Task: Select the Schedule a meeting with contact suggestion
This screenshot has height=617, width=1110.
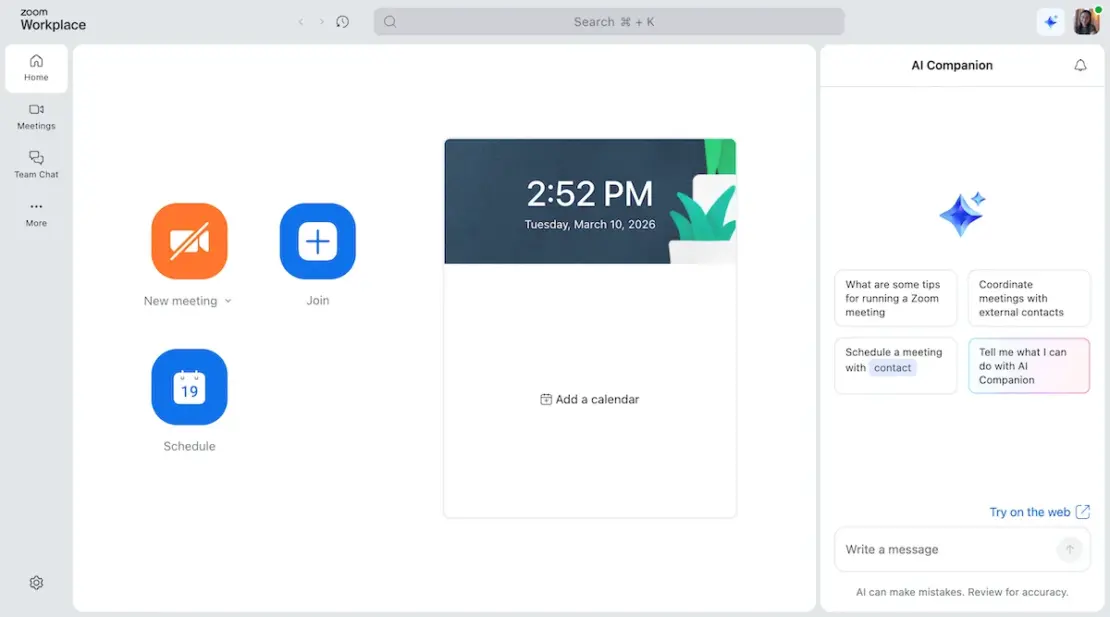Action: tap(895, 366)
